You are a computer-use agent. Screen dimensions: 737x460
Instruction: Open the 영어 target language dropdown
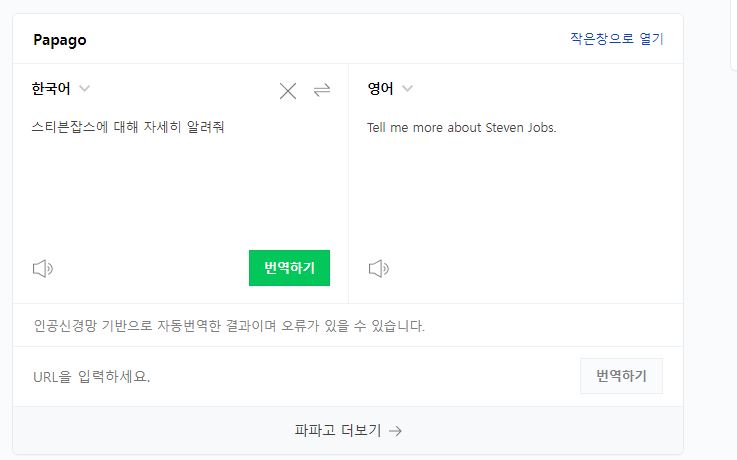click(390, 88)
